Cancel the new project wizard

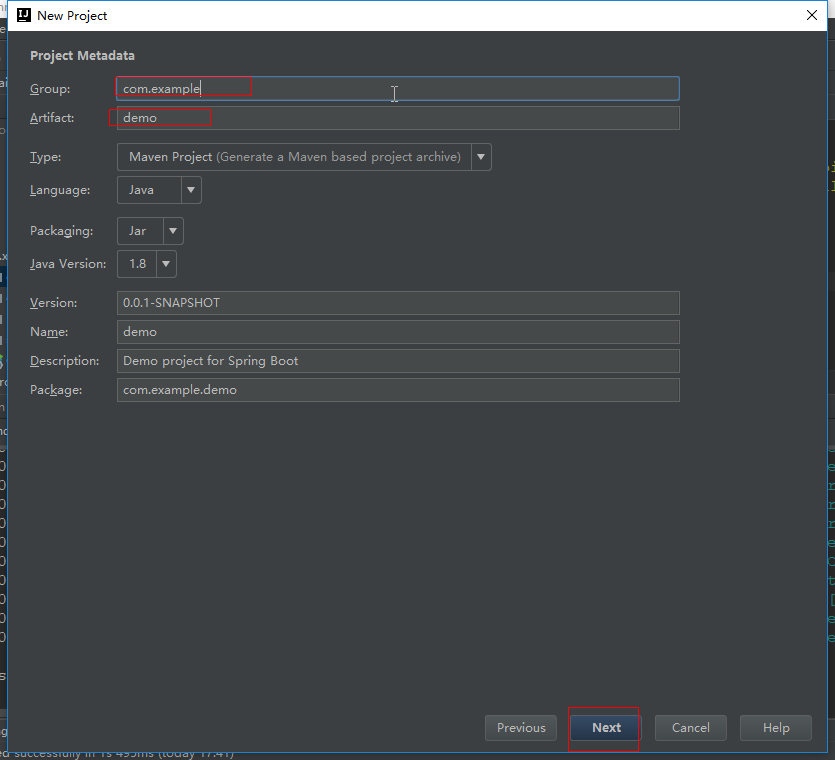tap(691, 728)
